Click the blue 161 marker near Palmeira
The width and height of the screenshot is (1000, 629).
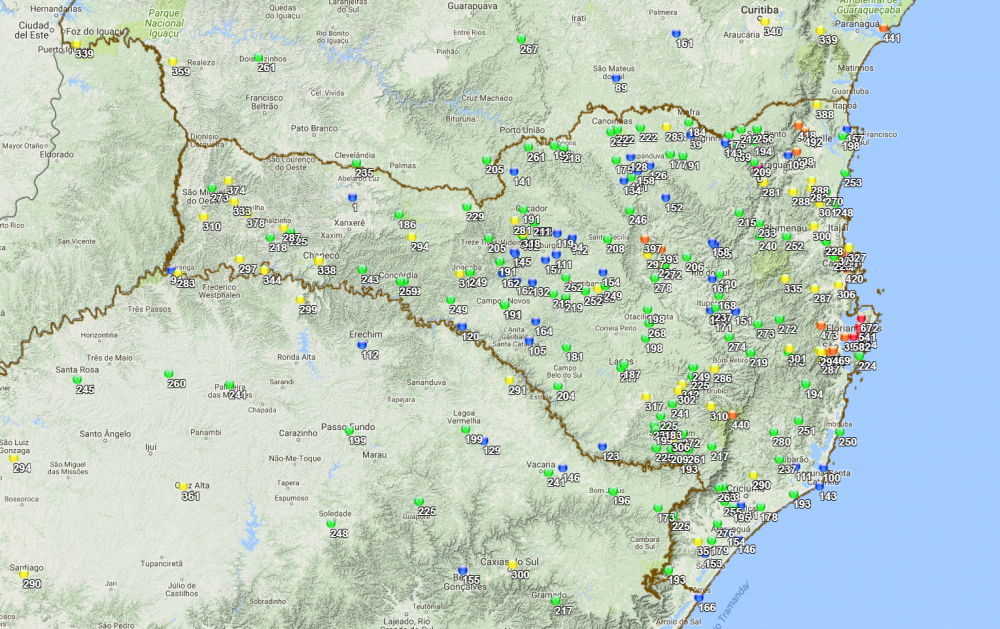[676, 34]
